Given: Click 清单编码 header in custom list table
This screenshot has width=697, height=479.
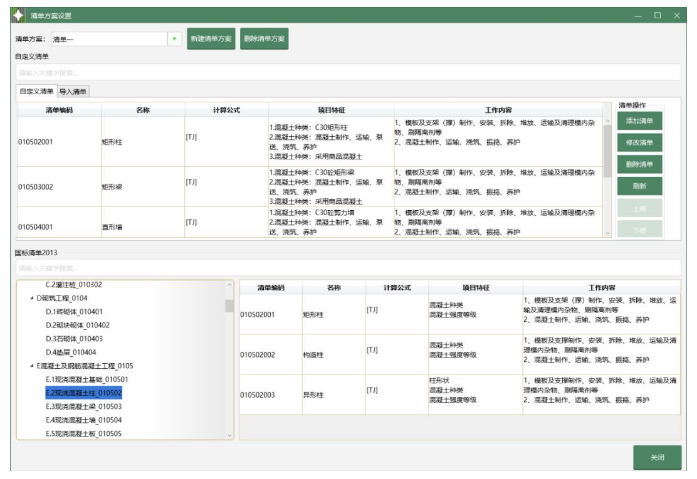Looking at the screenshot, I should 59,110.
